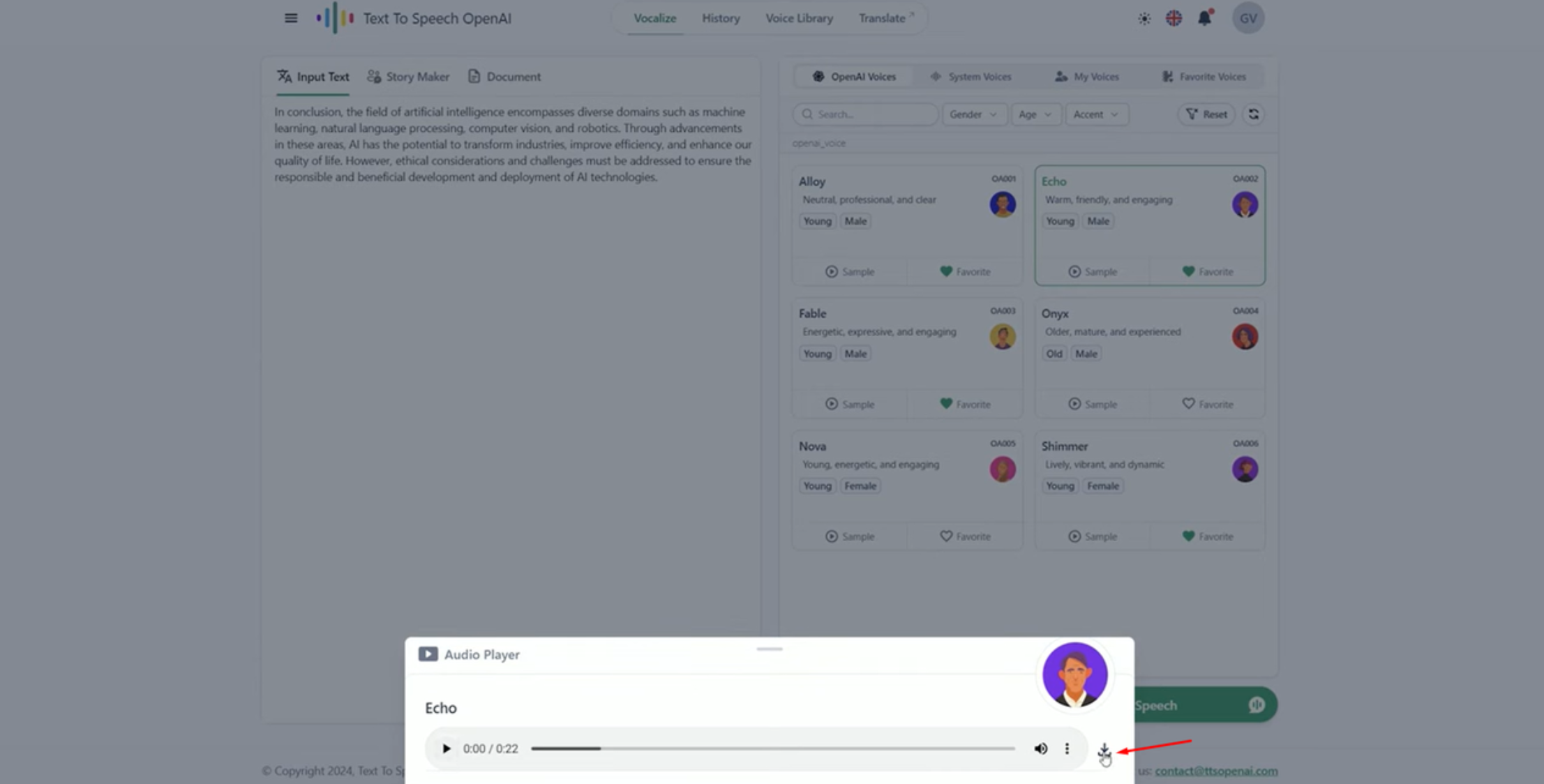Open the Accent filter dropdown

point(1096,114)
